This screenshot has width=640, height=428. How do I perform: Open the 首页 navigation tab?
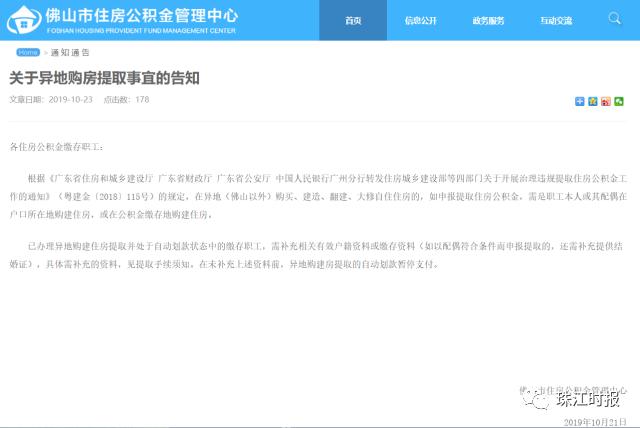[353, 20]
